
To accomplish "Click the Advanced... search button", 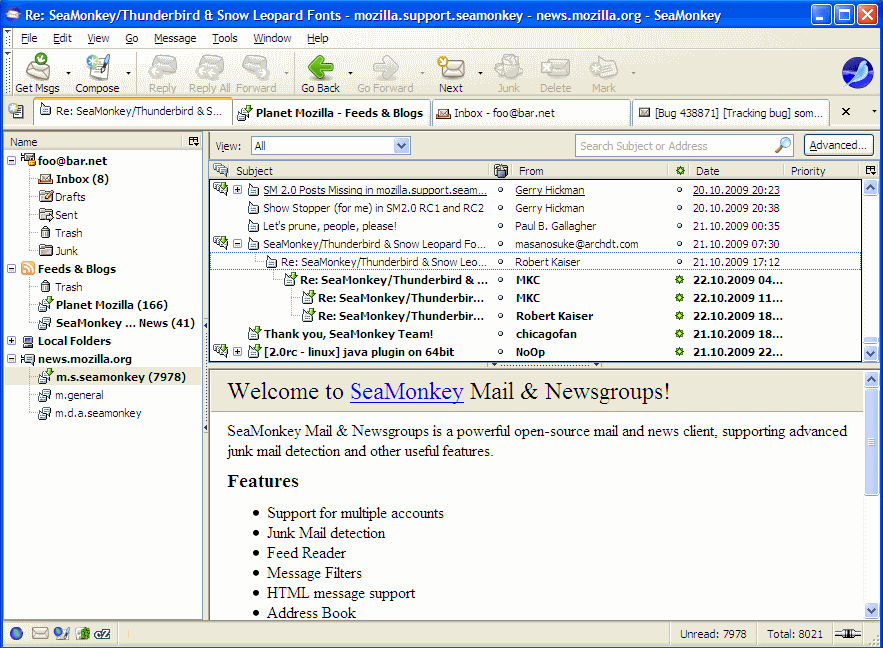I will 838,146.
